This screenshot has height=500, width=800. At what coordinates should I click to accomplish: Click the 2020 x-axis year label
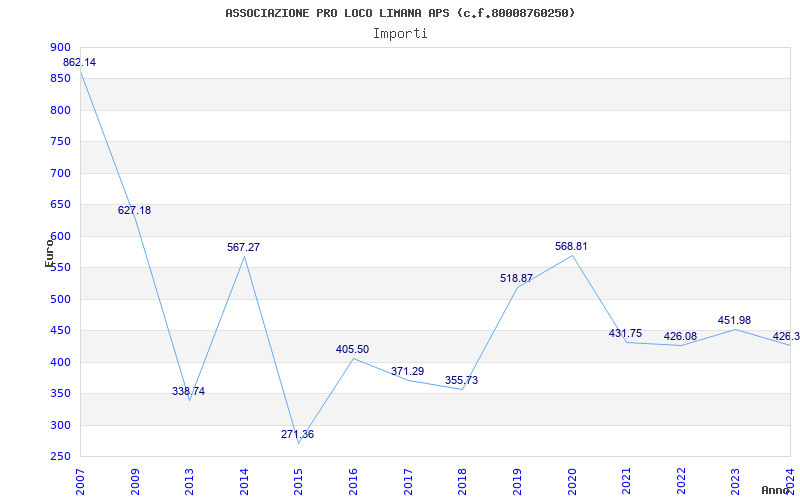[571, 482]
